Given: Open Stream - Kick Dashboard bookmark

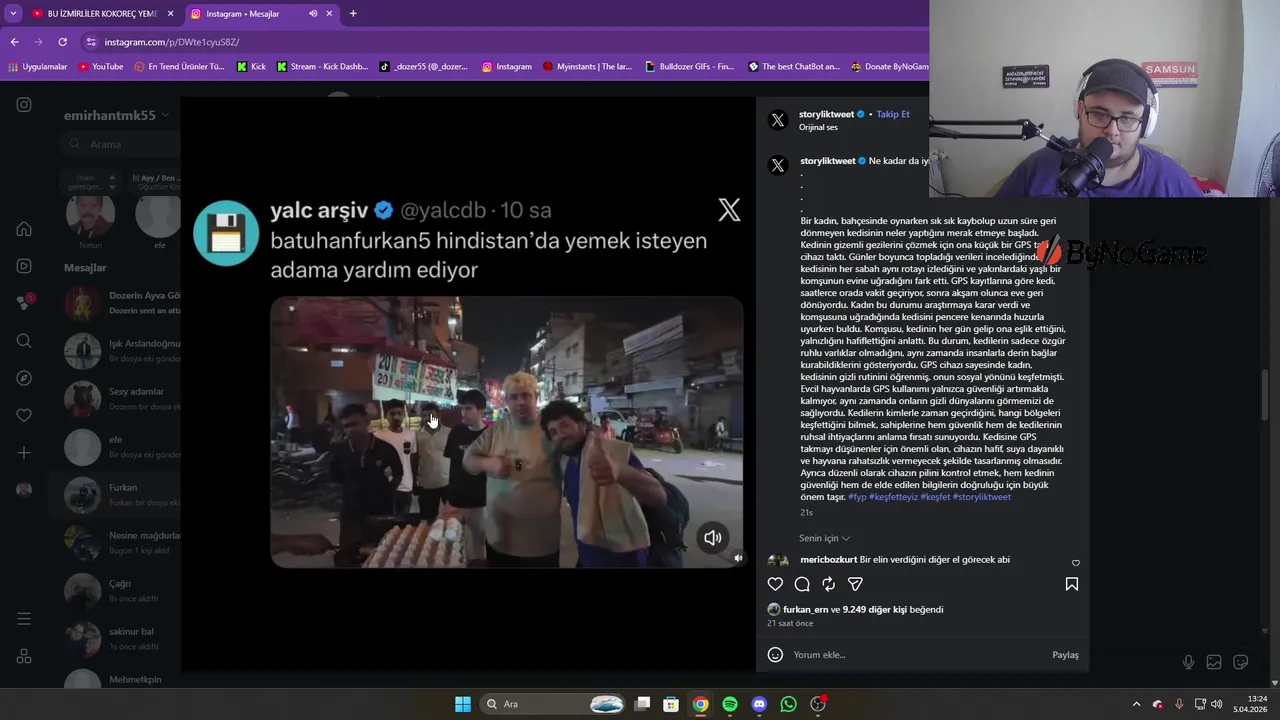Looking at the screenshot, I should 322,67.
